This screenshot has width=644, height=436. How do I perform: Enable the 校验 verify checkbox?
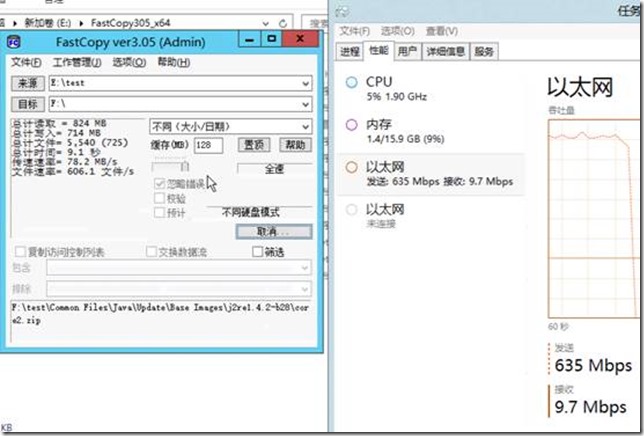[x=159, y=198]
